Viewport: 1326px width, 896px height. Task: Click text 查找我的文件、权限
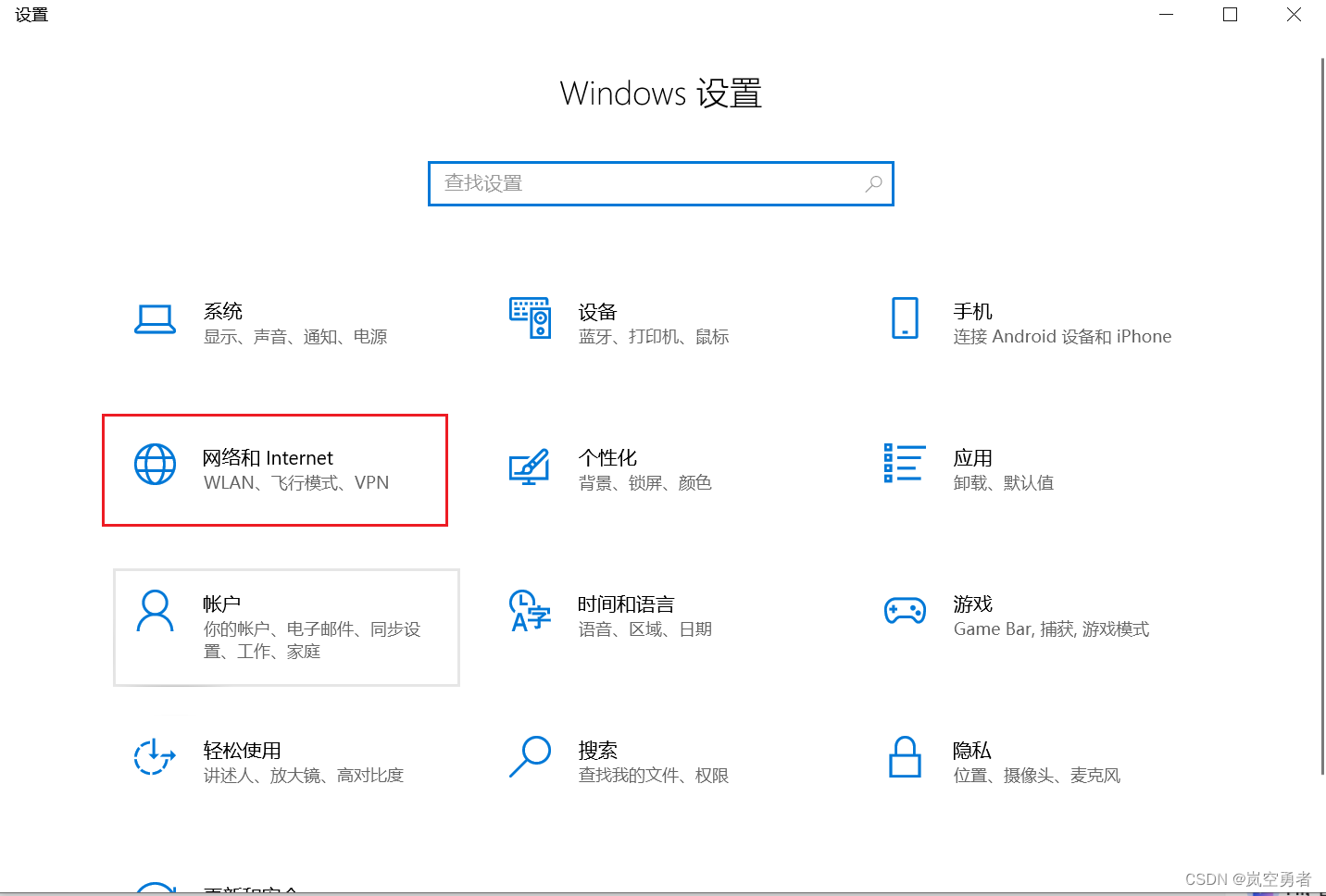coord(654,776)
